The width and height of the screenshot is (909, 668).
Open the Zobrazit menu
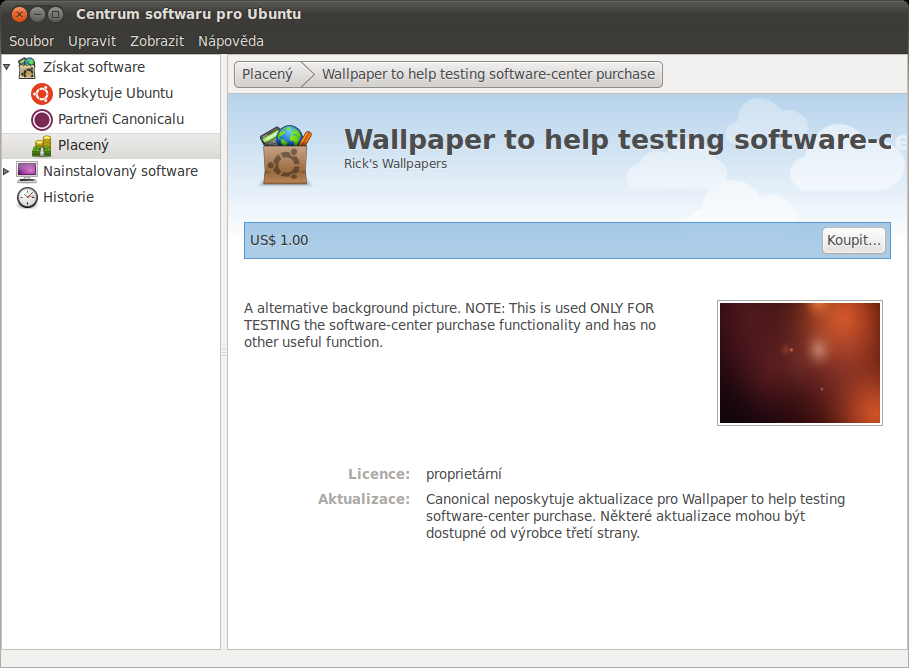point(157,41)
